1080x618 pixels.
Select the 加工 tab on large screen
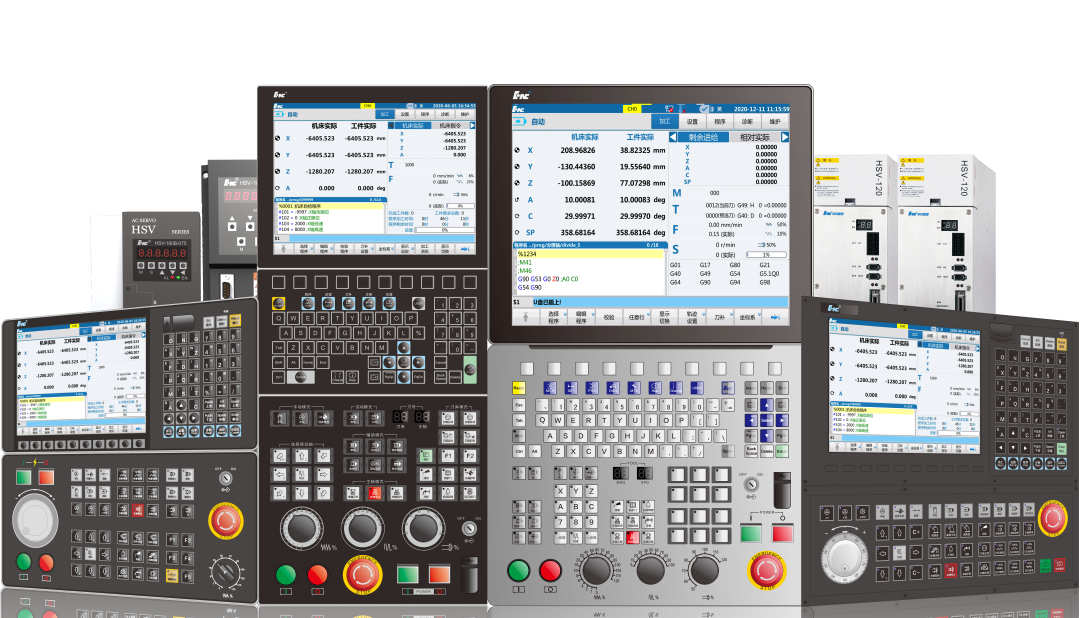pyautogui.click(x=665, y=121)
